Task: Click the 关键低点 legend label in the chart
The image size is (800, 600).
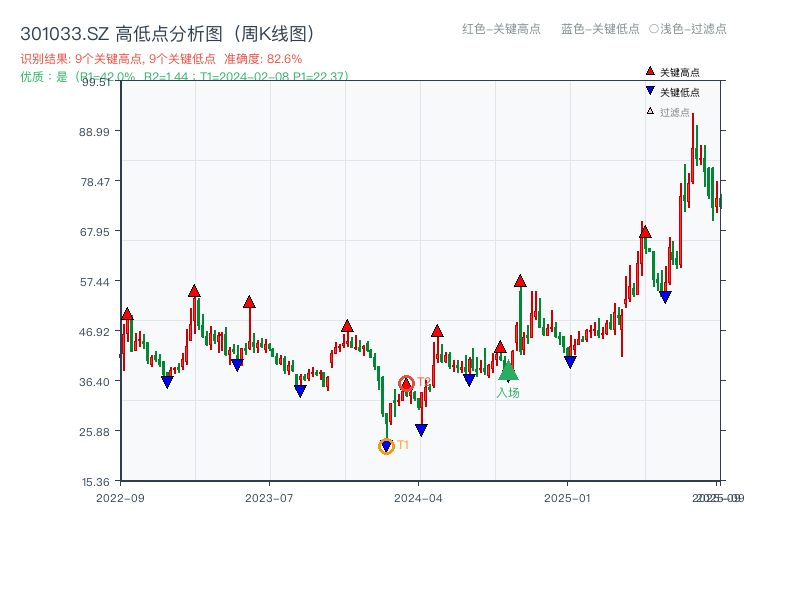Action: pos(680,92)
